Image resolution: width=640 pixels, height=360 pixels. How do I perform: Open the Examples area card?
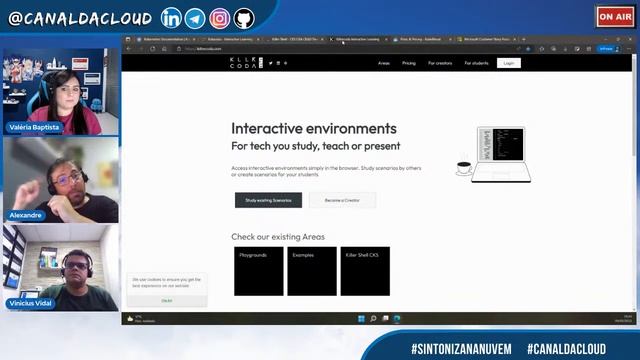tap(312, 271)
